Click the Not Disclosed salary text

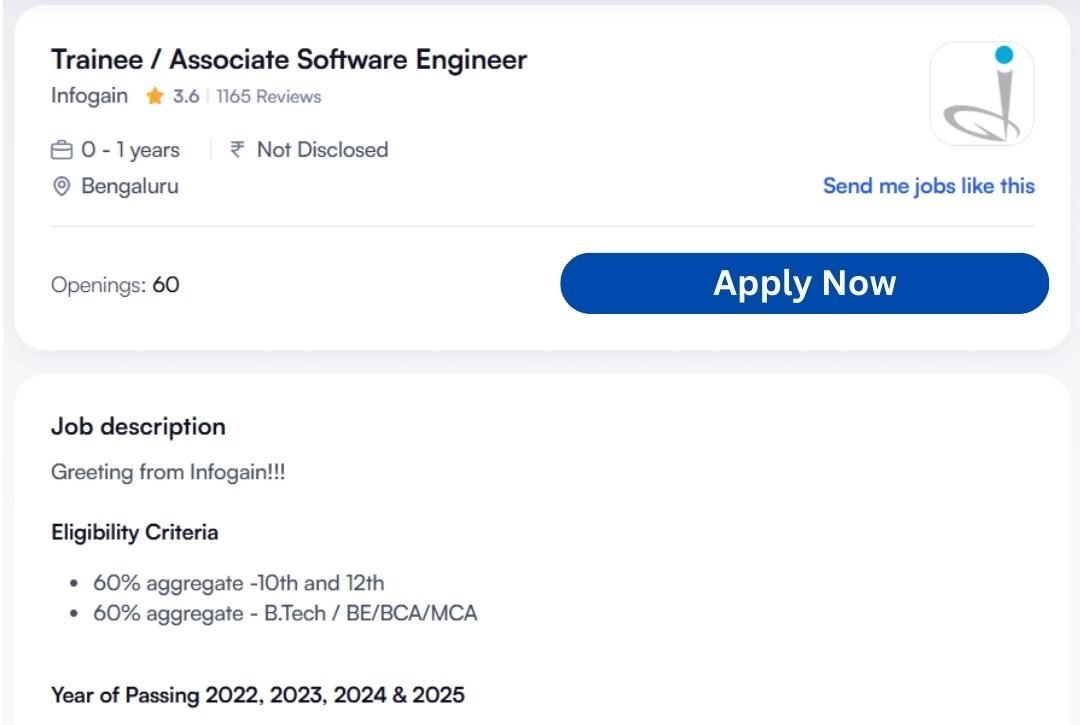tap(322, 150)
